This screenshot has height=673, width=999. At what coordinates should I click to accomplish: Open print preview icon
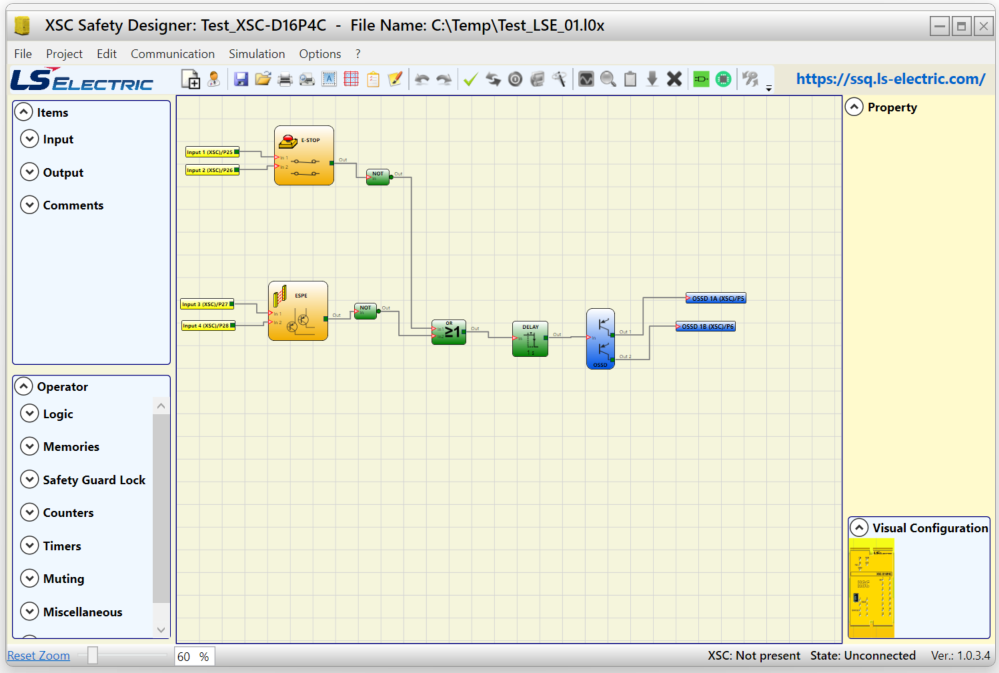click(x=307, y=80)
